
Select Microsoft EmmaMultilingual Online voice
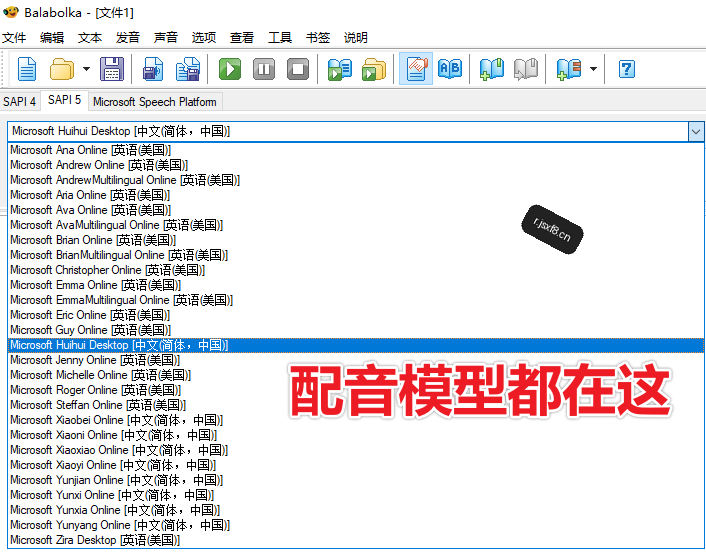point(356,300)
